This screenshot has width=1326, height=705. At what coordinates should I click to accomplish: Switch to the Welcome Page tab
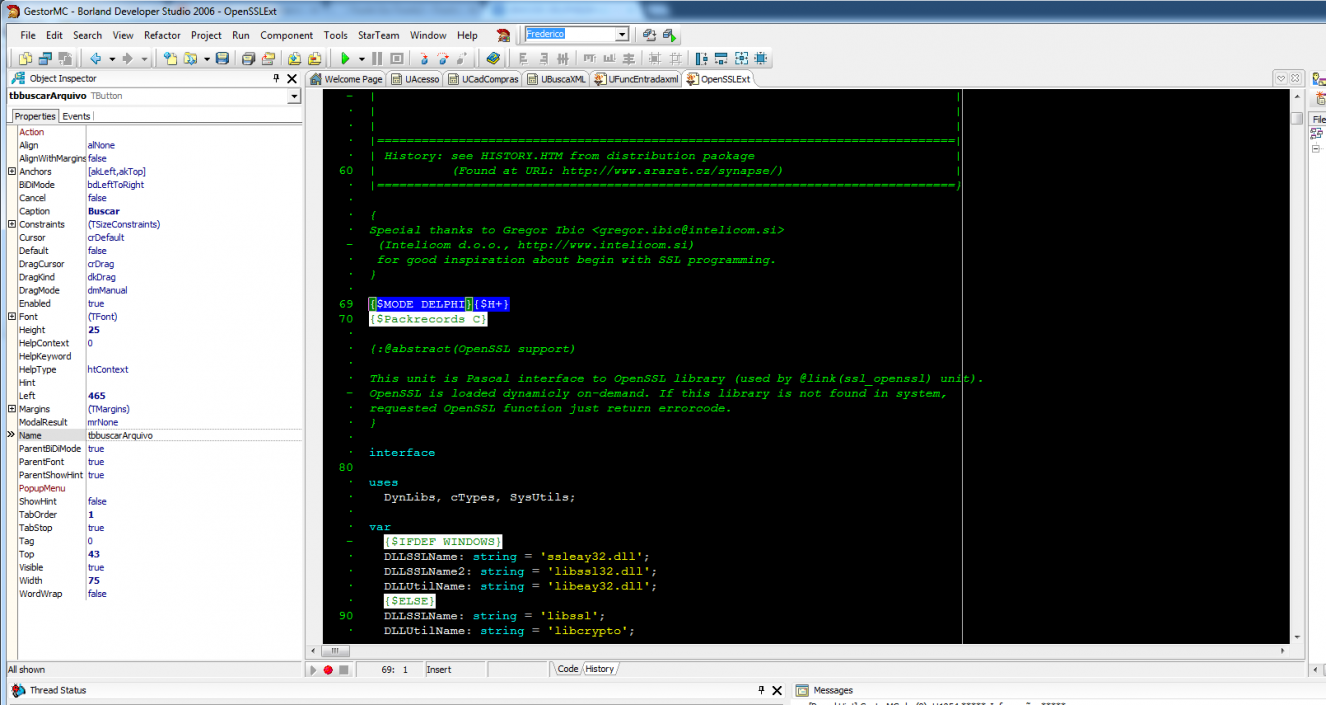point(347,79)
